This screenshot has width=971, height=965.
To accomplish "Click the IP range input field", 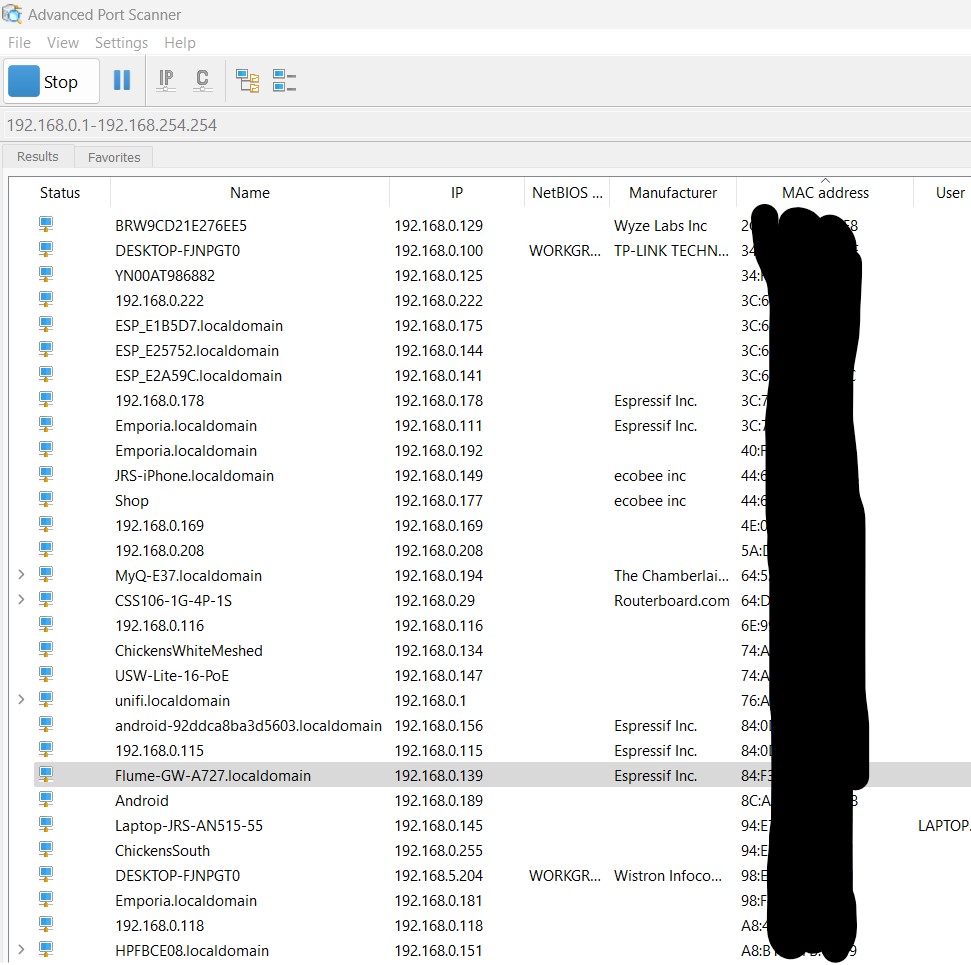I will pos(486,125).
